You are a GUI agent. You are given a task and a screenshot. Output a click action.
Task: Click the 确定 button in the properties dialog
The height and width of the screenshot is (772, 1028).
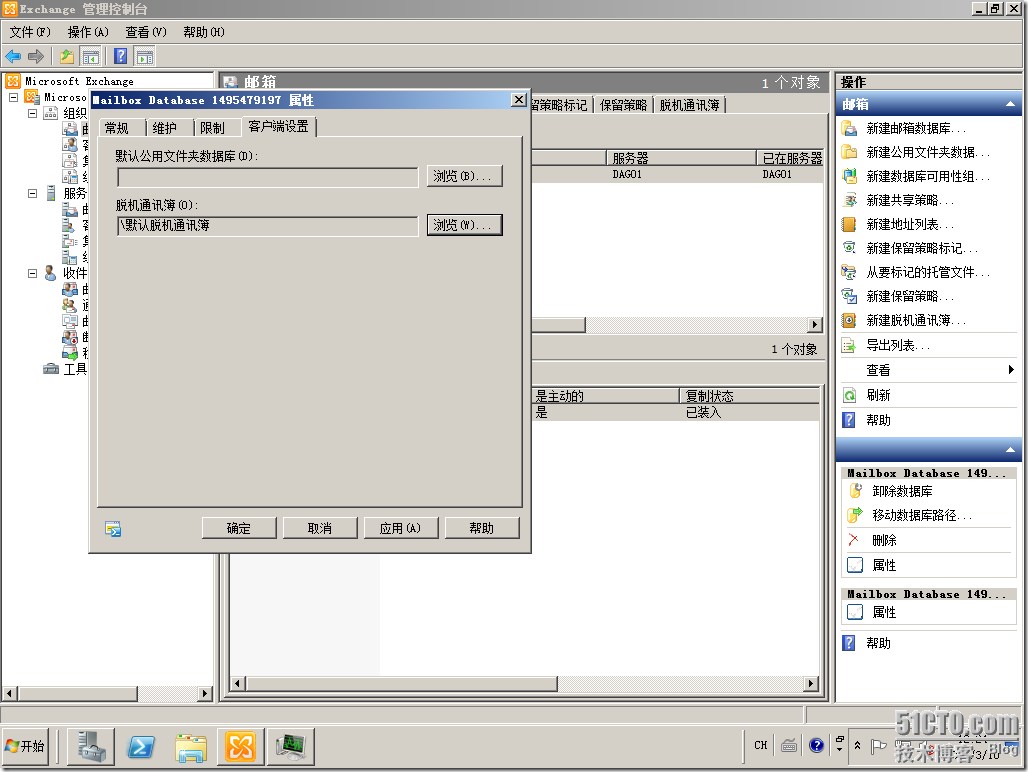click(238, 527)
